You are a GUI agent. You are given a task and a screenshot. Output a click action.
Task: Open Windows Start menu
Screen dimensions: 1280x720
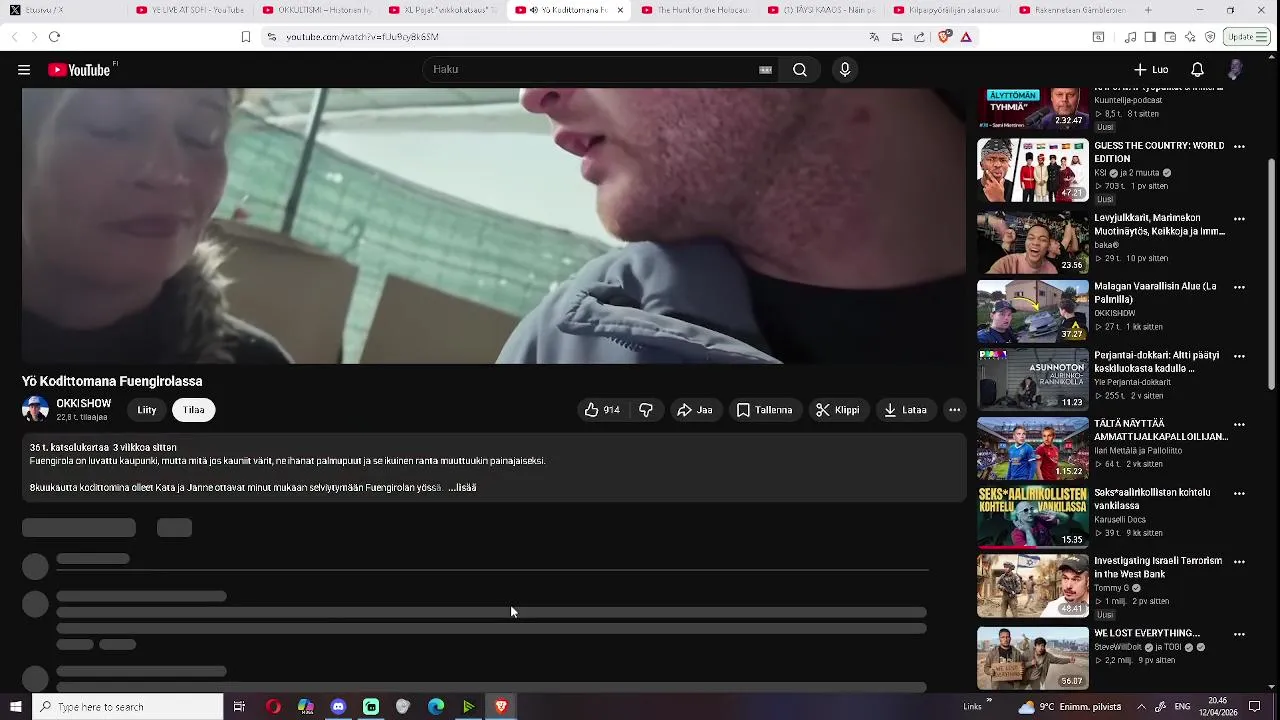pos(15,707)
